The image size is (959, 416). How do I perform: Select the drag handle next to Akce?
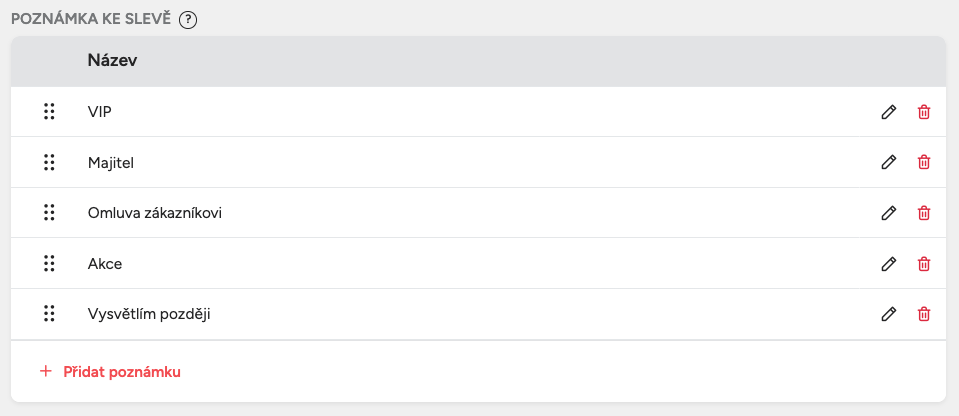pyautogui.click(x=48, y=264)
